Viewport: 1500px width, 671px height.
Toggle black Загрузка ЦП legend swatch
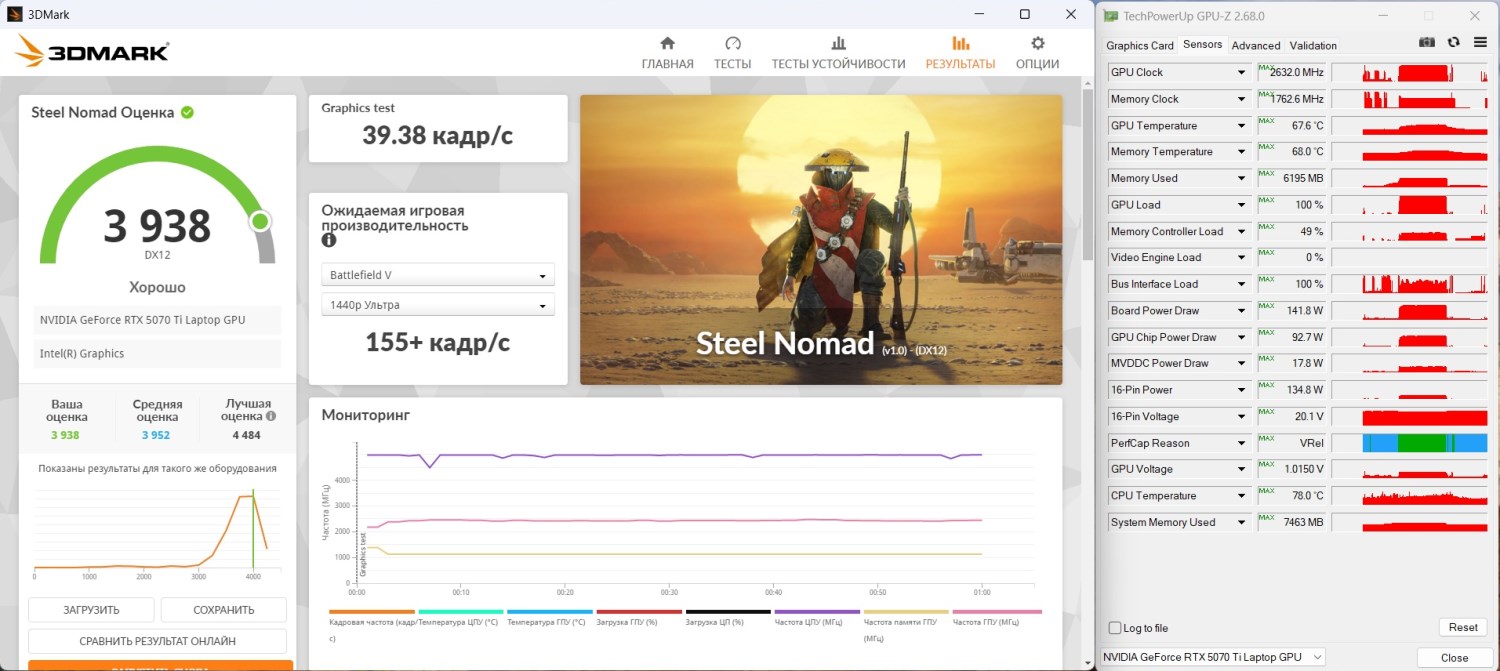click(x=727, y=611)
